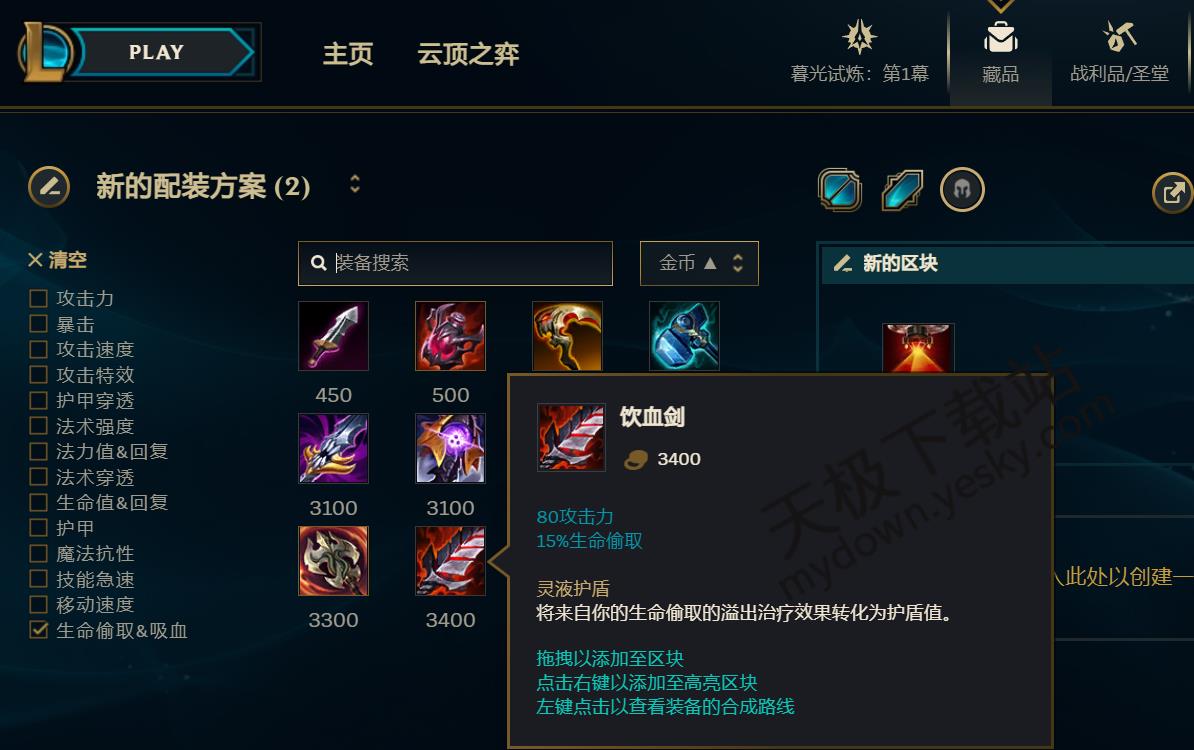Toggle the 金币 sort direction arrow
This screenshot has width=1194, height=750.
(710, 263)
